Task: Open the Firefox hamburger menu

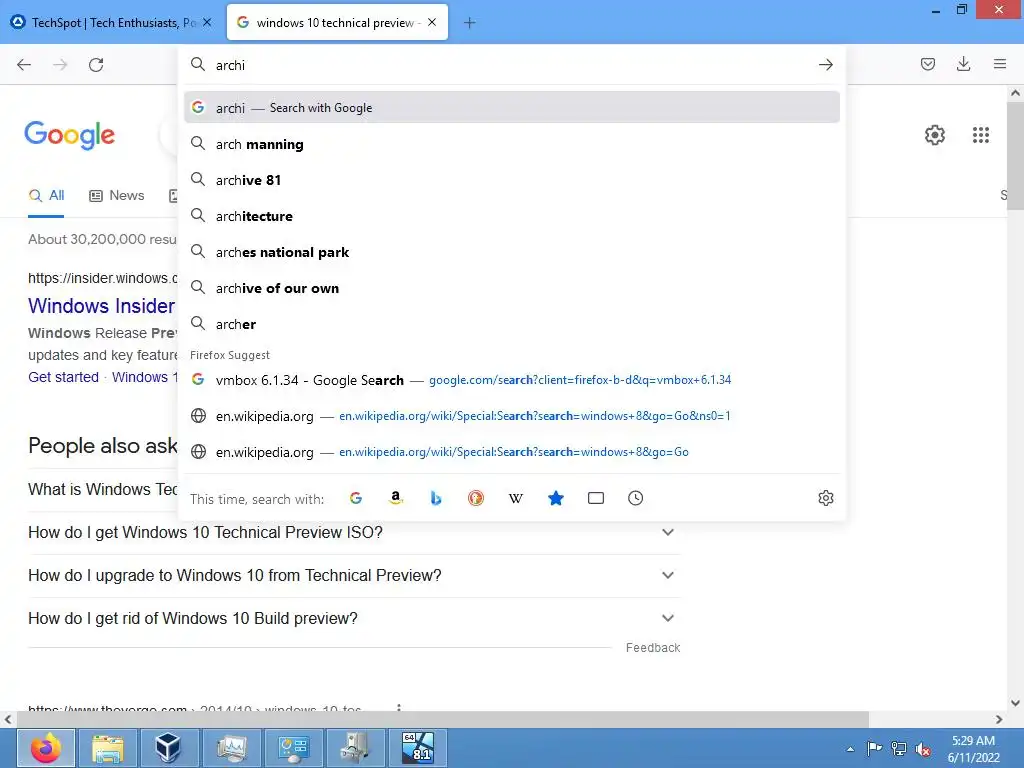Action: coord(1000,64)
